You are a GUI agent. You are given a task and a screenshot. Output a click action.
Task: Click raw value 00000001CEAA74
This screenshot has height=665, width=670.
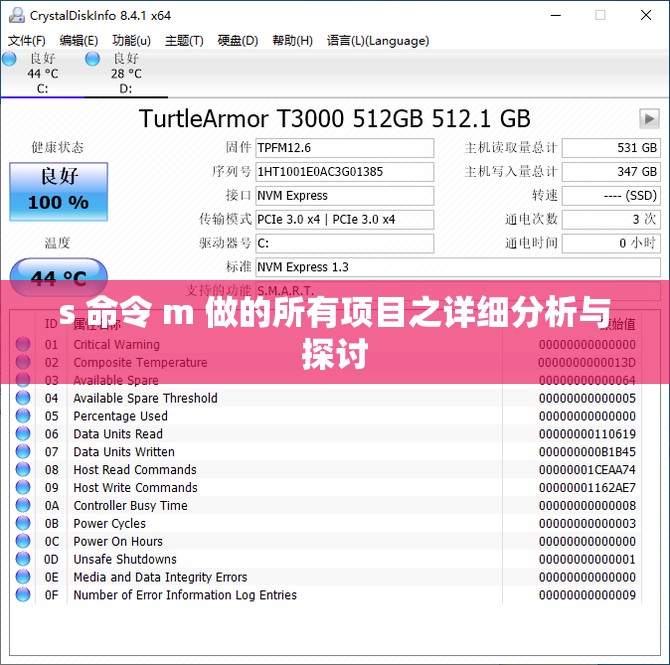coord(587,470)
